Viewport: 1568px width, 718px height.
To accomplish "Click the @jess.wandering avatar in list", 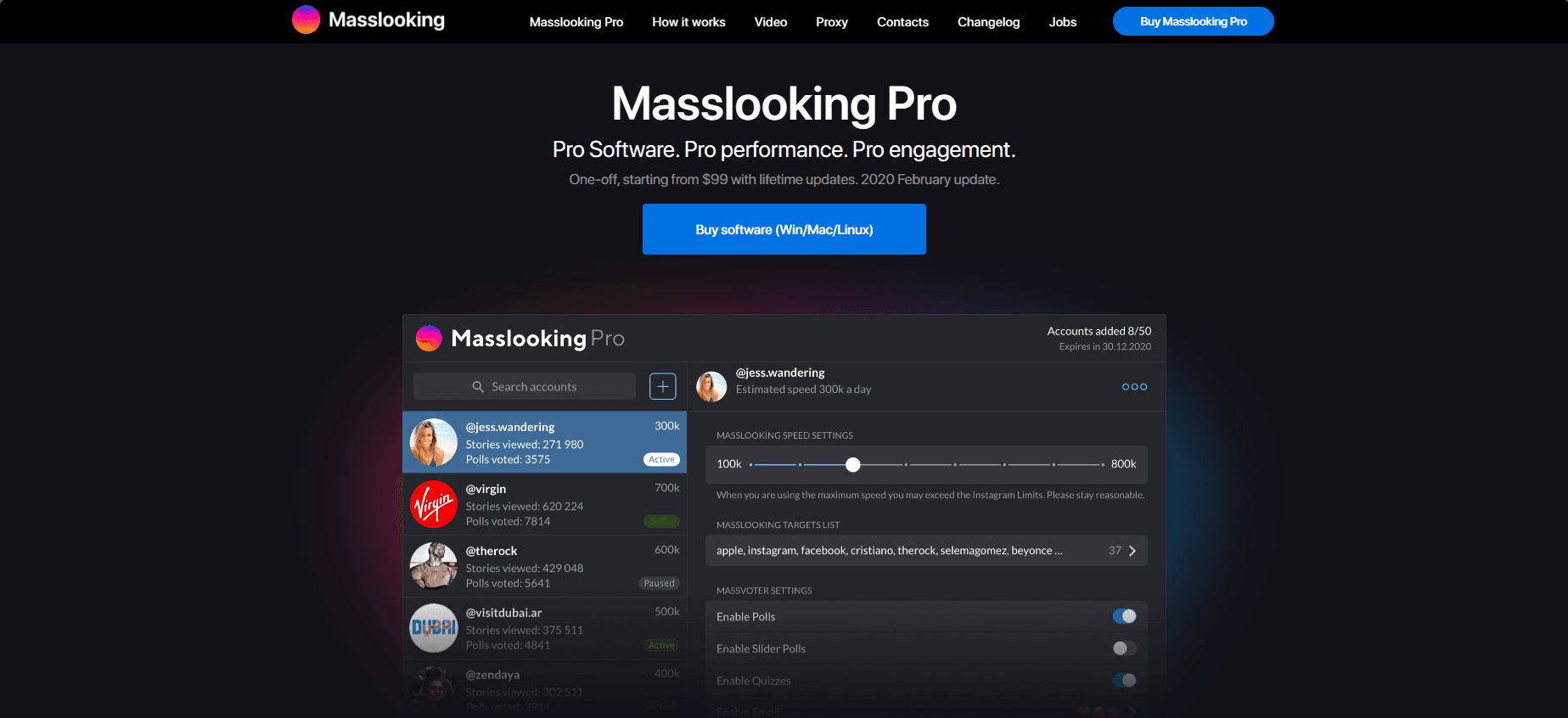I will click(434, 442).
